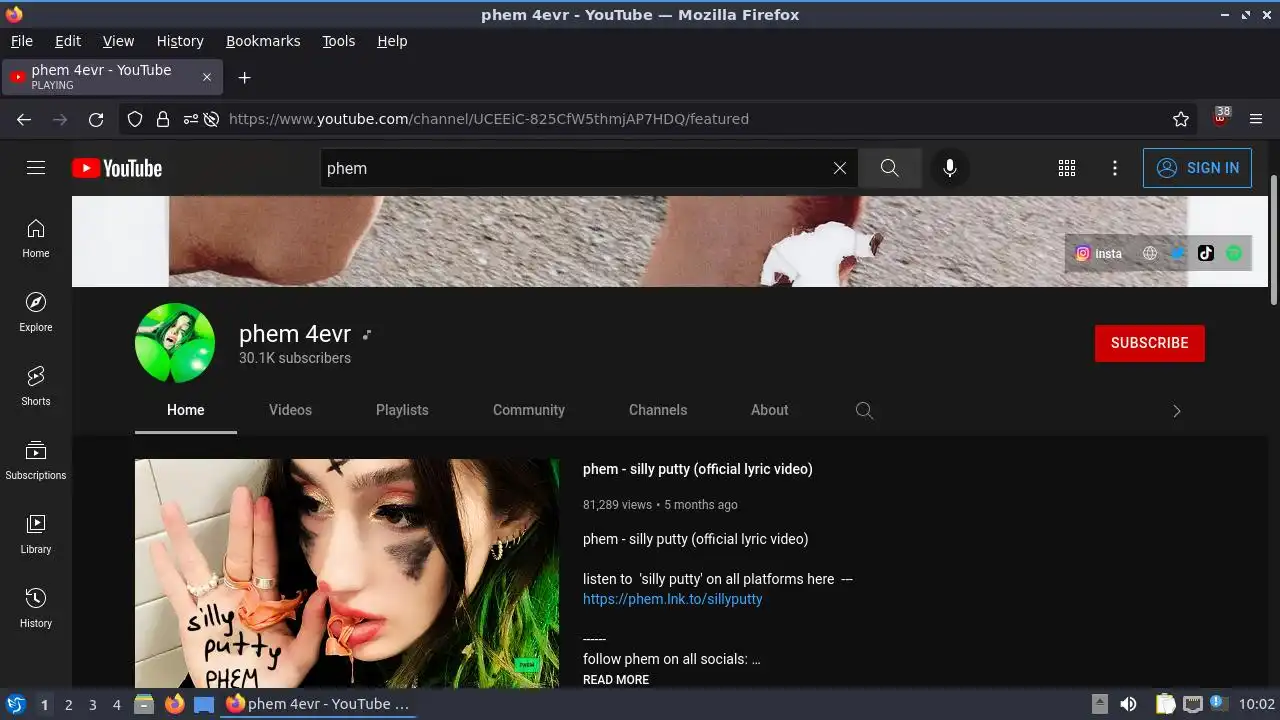
Task: Expand the description with READ MORE
Action: pyautogui.click(x=616, y=679)
